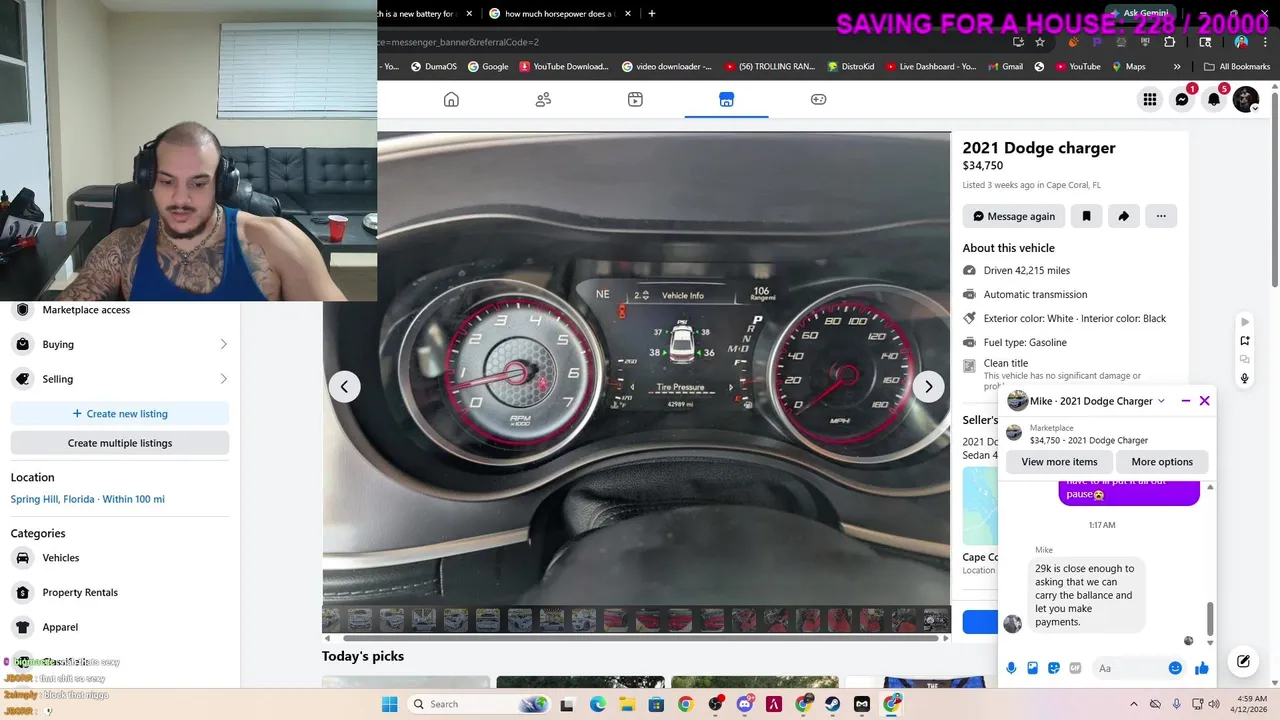
Task: Open Windows Start menu
Action: [389, 704]
